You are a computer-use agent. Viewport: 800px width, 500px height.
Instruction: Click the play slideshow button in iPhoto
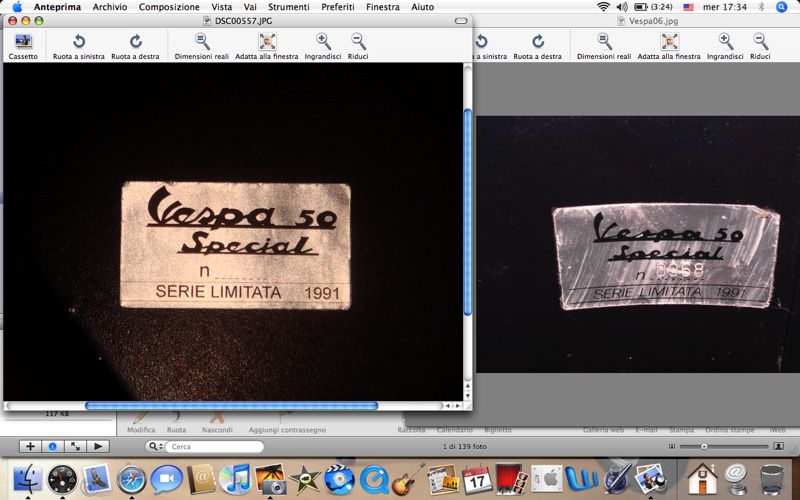pyautogui.click(x=97, y=446)
